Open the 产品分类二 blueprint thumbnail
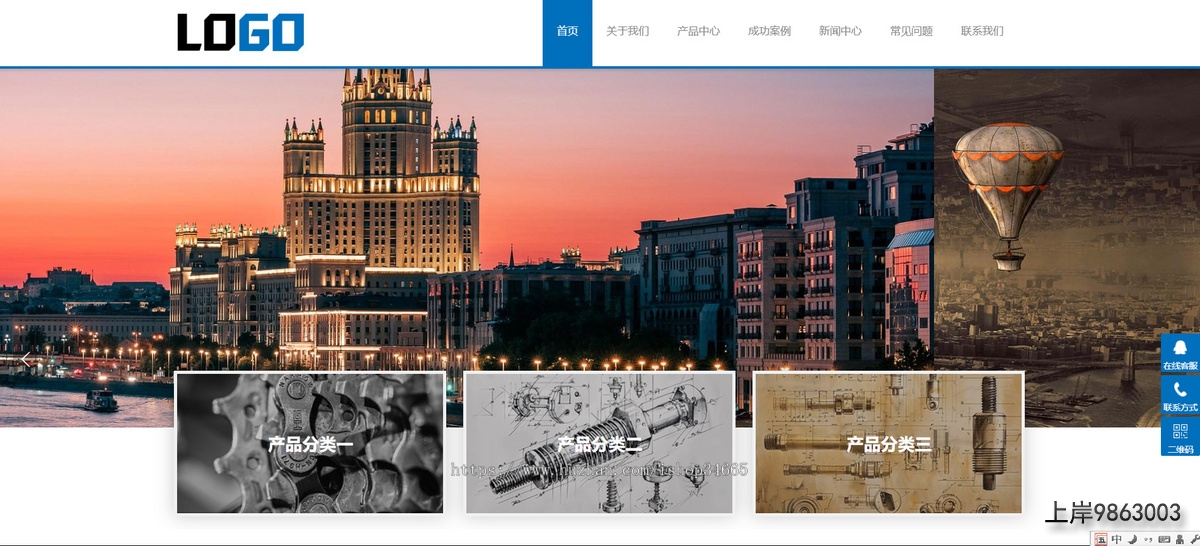 (599, 443)
